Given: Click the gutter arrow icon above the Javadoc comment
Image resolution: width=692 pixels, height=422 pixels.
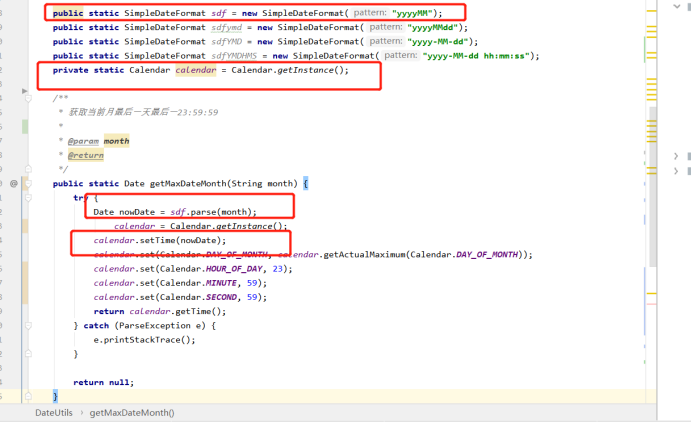Looking at the screenshot, I should 25,91.
